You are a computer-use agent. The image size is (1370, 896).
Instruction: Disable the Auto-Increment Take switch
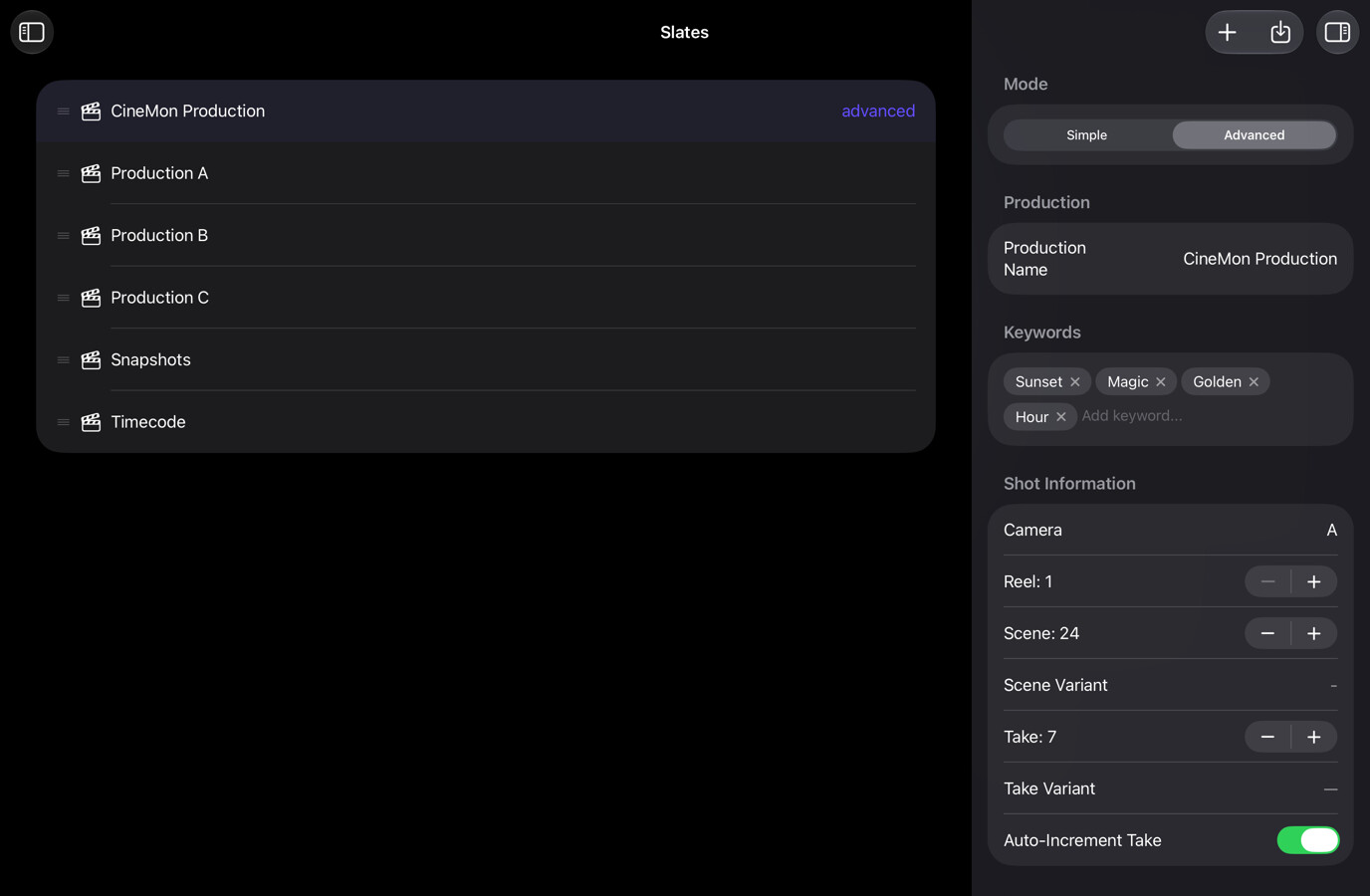pyautogui.click(x=1308, y=840)
